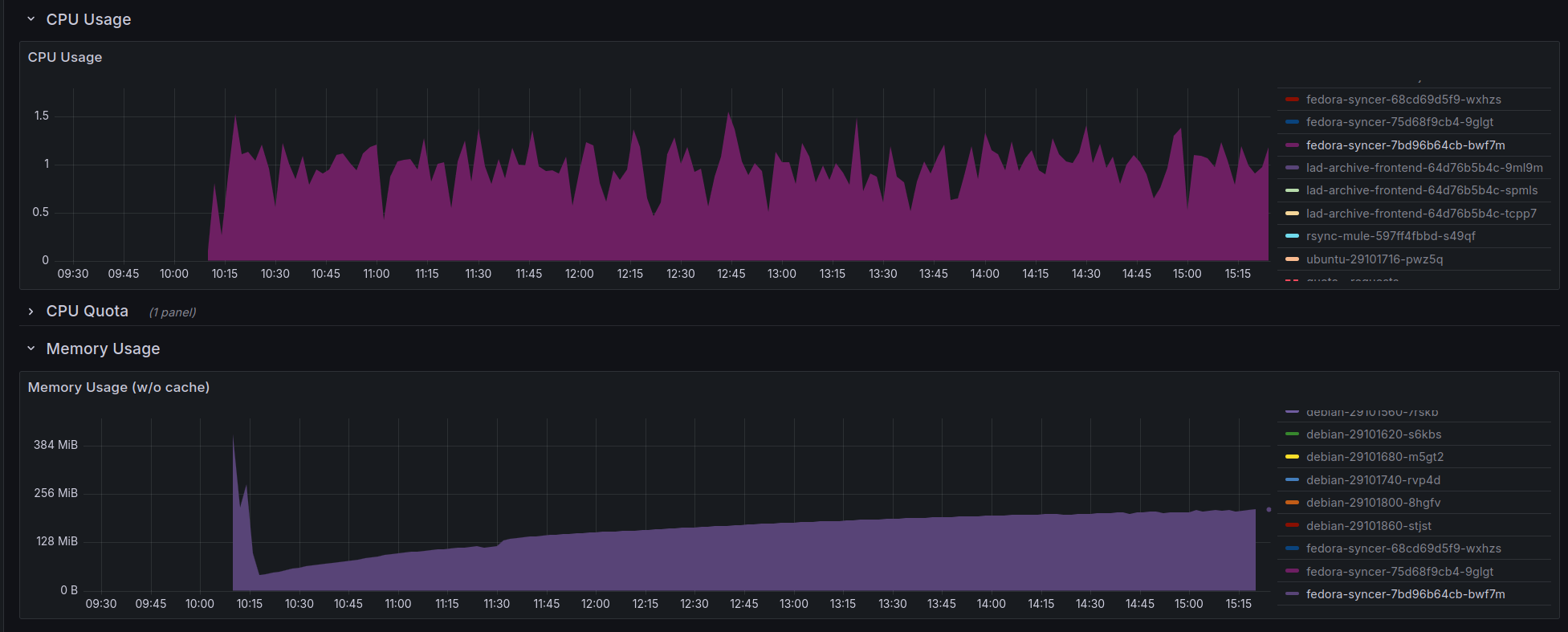Click the magenta swatch of fedora-syncer-7bd96b64cb-bwf7m in the CPU legend

1292,145
